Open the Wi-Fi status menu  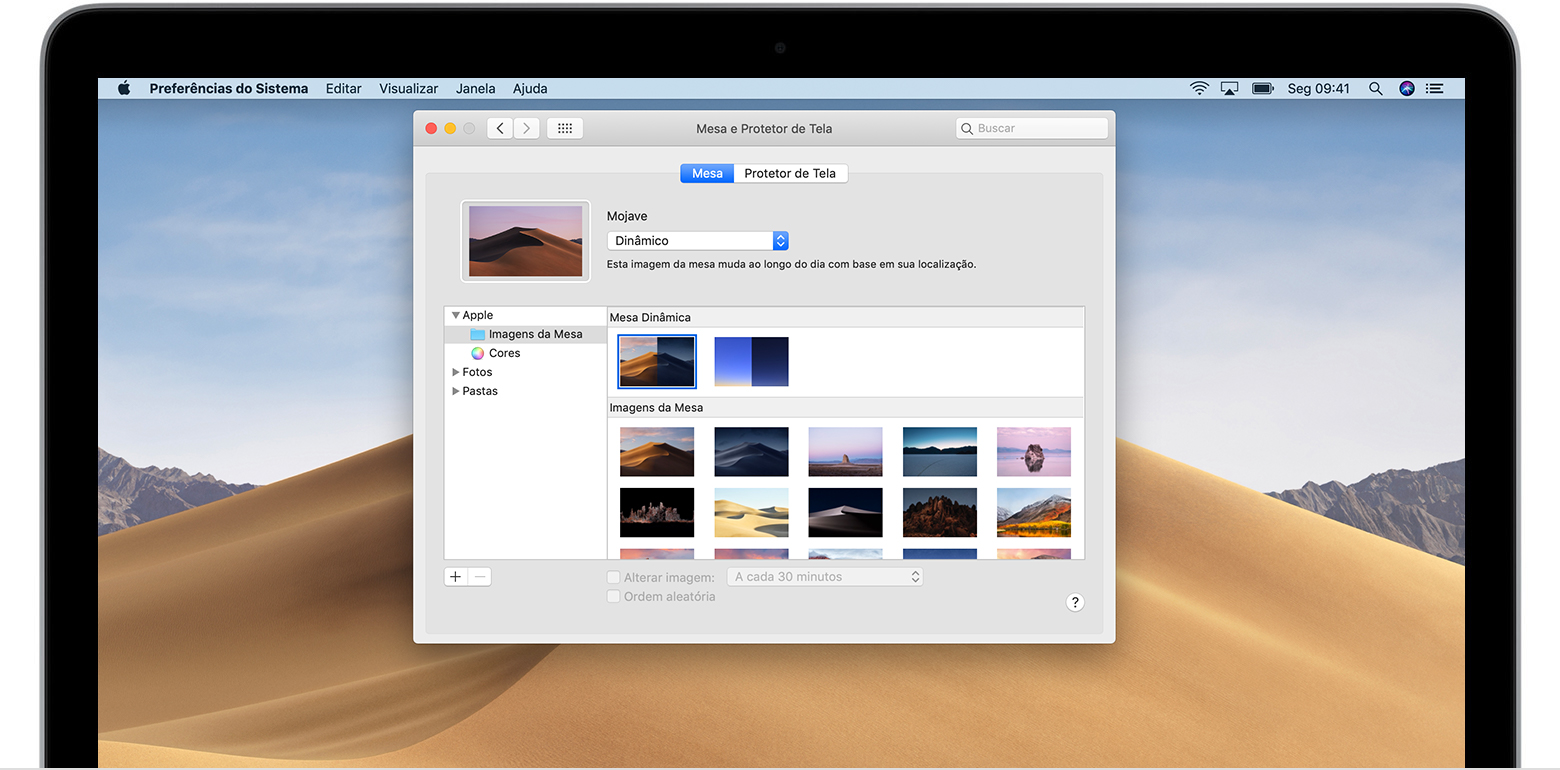tap(1199, 88)
